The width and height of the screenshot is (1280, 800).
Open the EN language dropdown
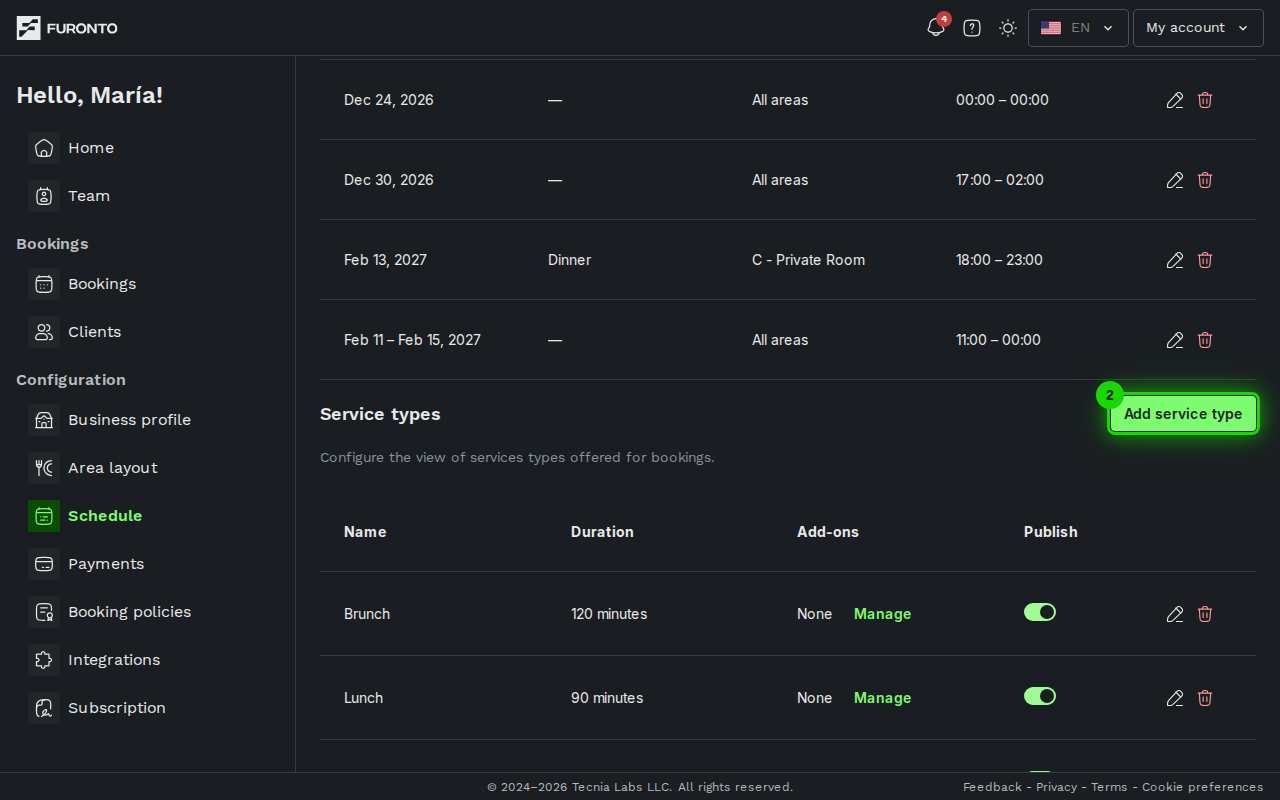coord(1078,28)
